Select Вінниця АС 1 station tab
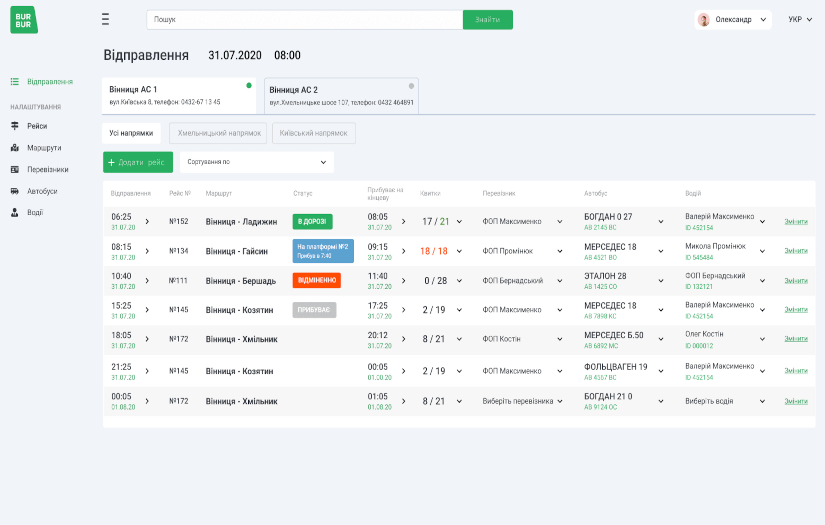Screen dimensions: 825x525 [x=179, y=95]
